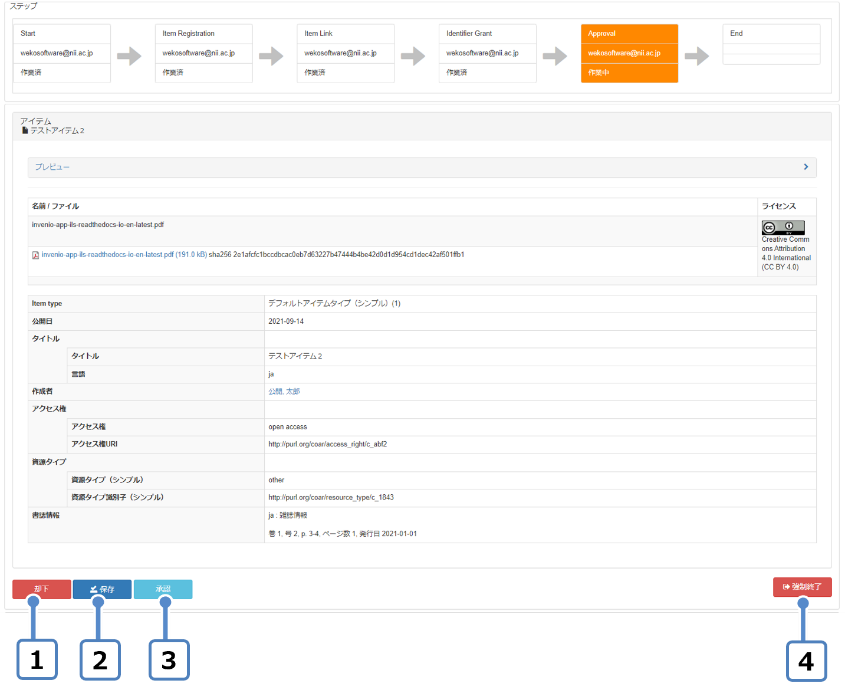Select the orange Approval step box
Screen dimensions: 845x690
[629, 53]
